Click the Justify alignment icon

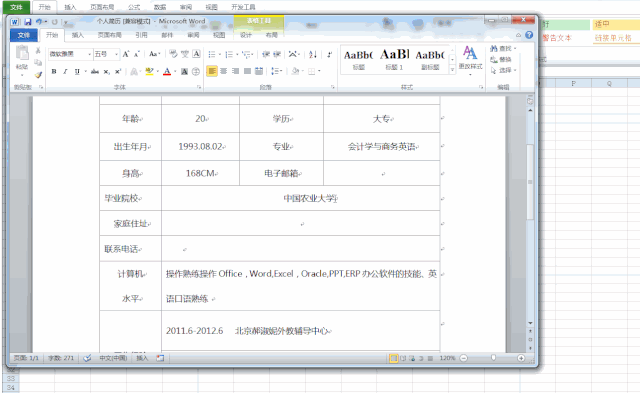pos(247,71)
